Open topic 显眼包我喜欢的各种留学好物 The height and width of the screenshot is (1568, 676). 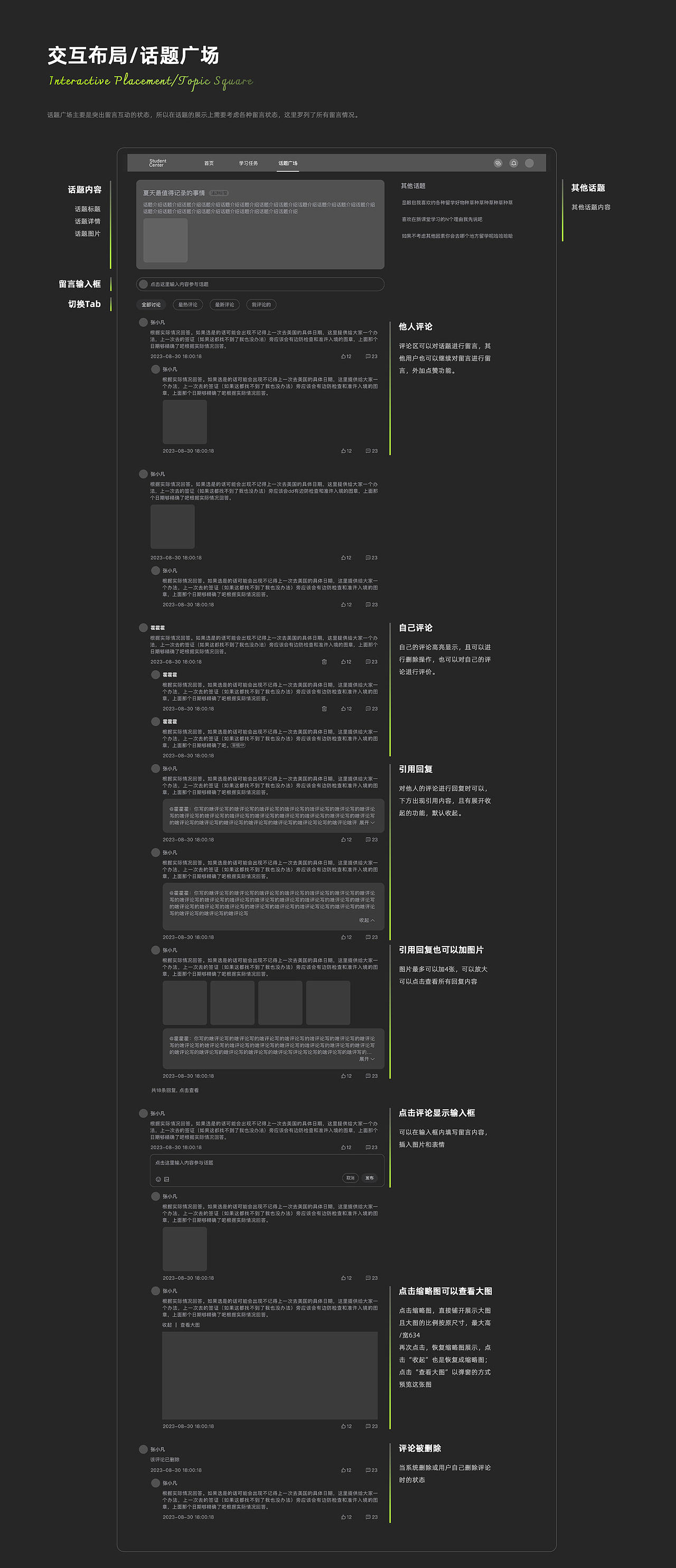coord(457,203)
